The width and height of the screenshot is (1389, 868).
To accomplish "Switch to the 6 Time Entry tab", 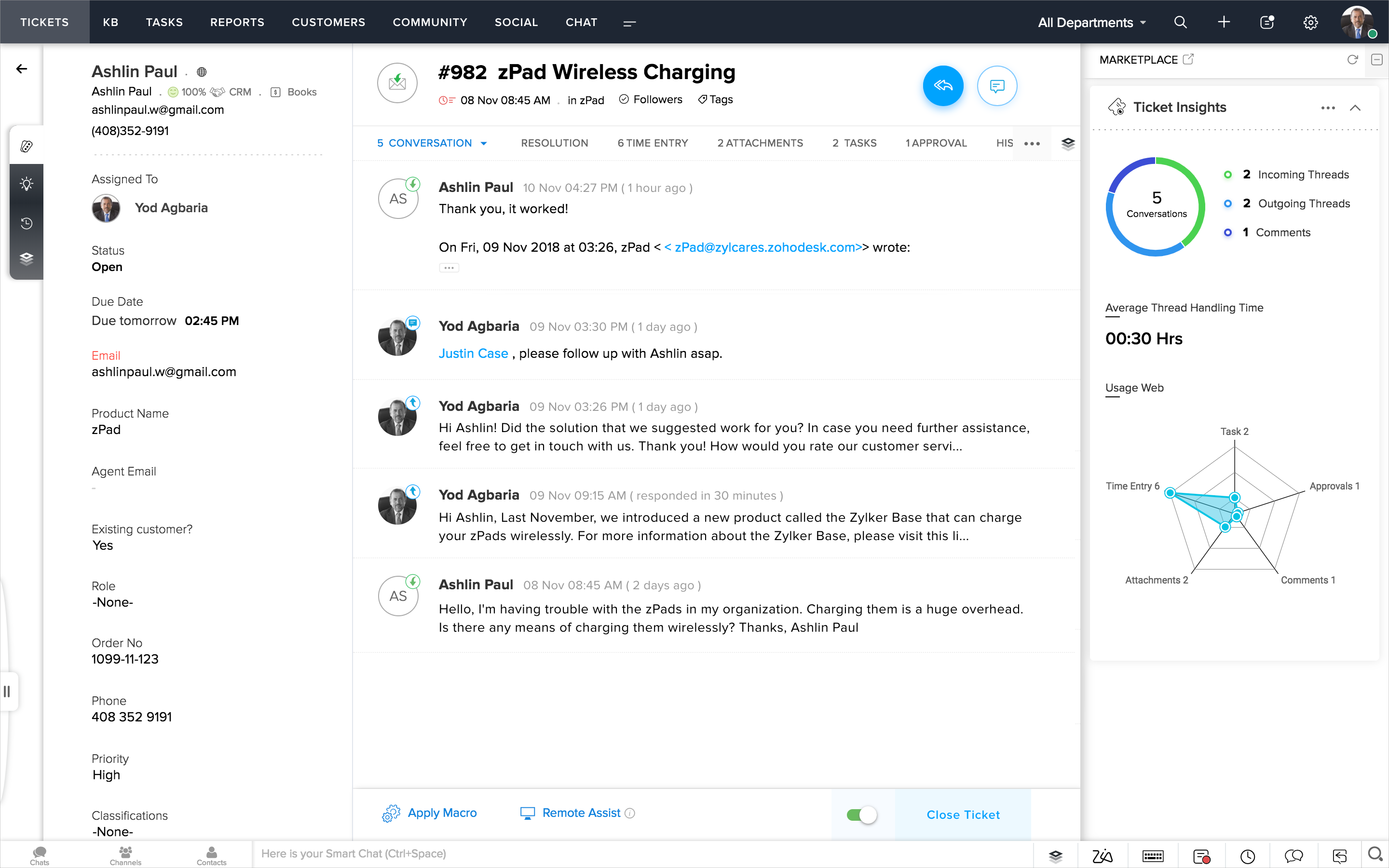I will [652, 143].
